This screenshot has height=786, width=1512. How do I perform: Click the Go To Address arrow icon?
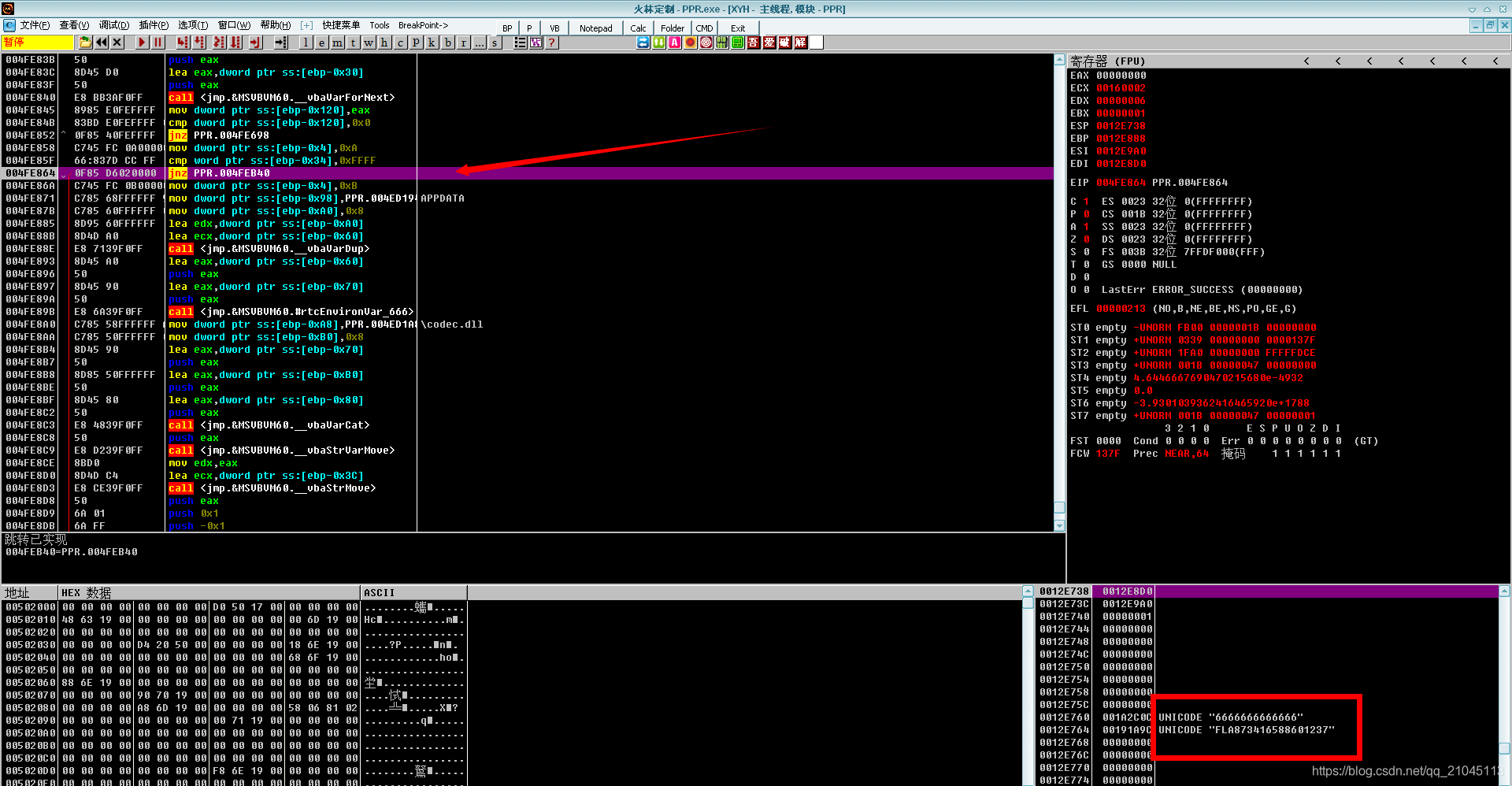(x=281, y=43)
